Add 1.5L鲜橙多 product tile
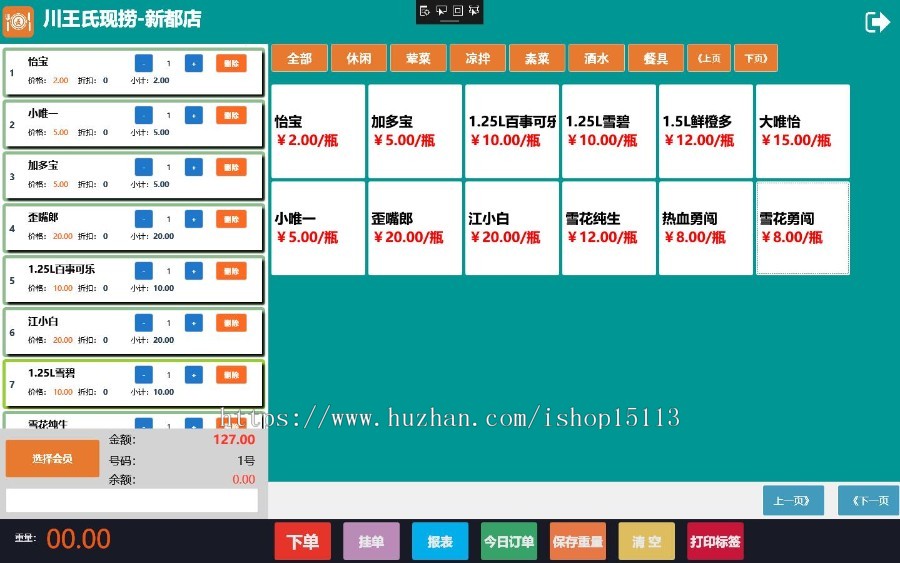This screenshot has height=563, width=900. [706, 131]
